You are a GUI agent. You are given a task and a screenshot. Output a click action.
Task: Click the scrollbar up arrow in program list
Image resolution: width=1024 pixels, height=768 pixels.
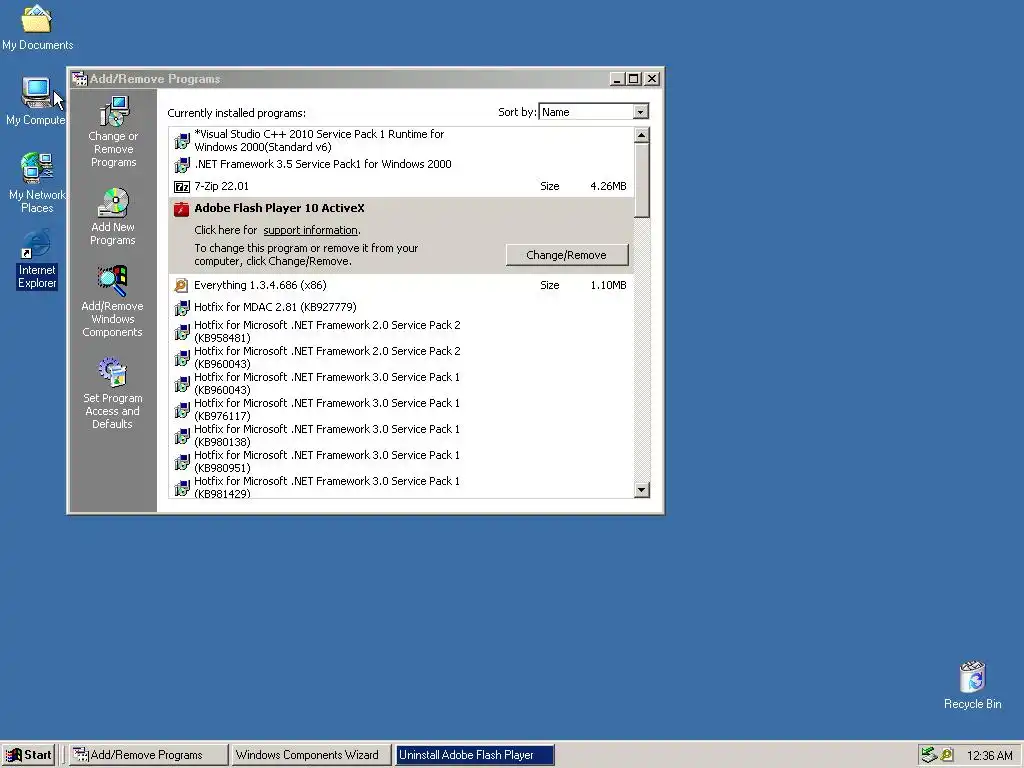tap(642, 135)
